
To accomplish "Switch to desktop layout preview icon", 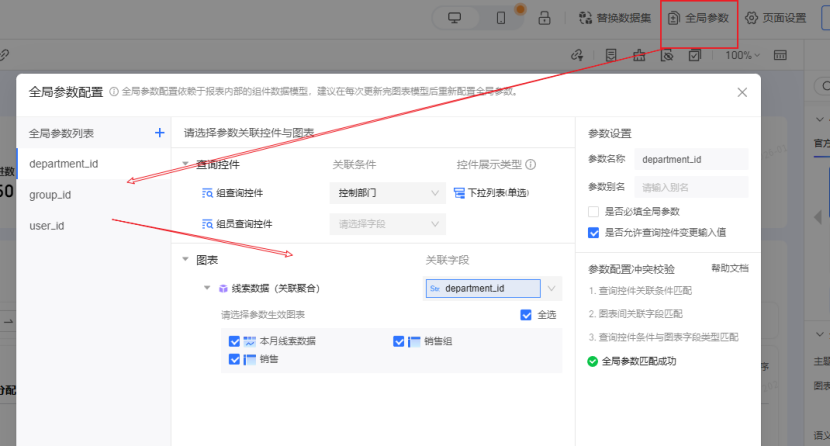I will pyautogui.click(x=455, y=18).
